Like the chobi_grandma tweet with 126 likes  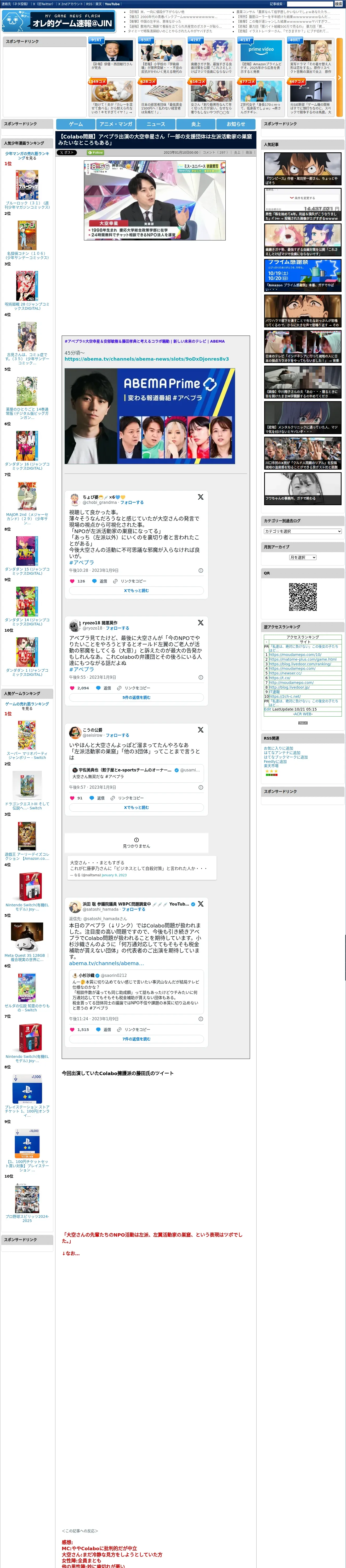(72, 581)
